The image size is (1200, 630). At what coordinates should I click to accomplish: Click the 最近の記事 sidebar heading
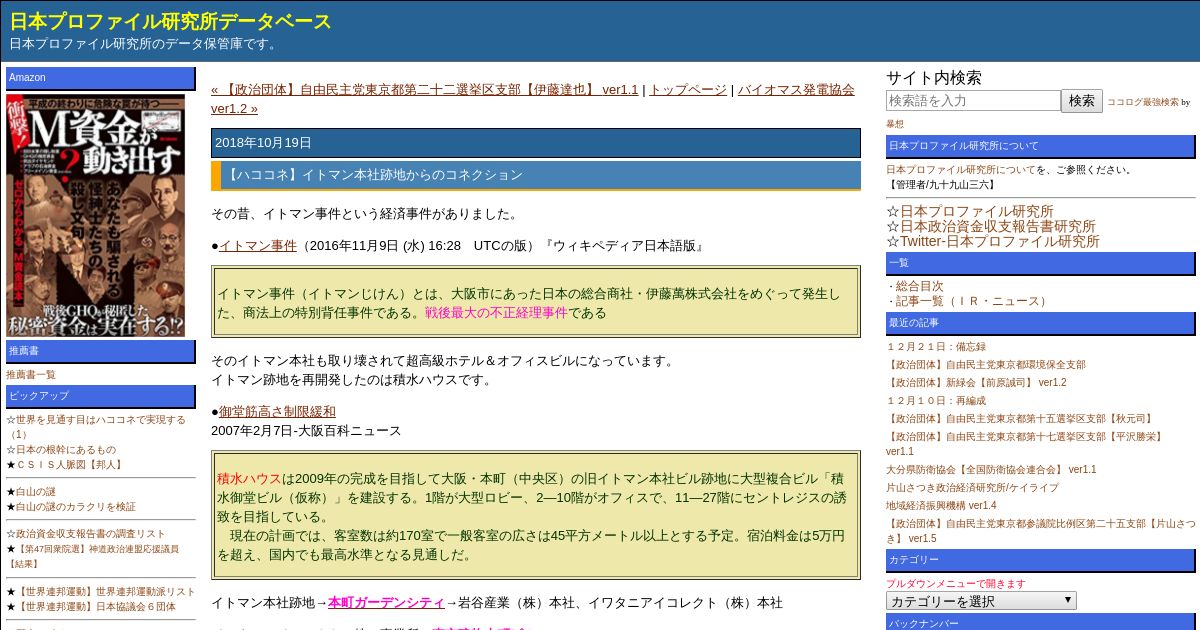[x=1040, y=323]
